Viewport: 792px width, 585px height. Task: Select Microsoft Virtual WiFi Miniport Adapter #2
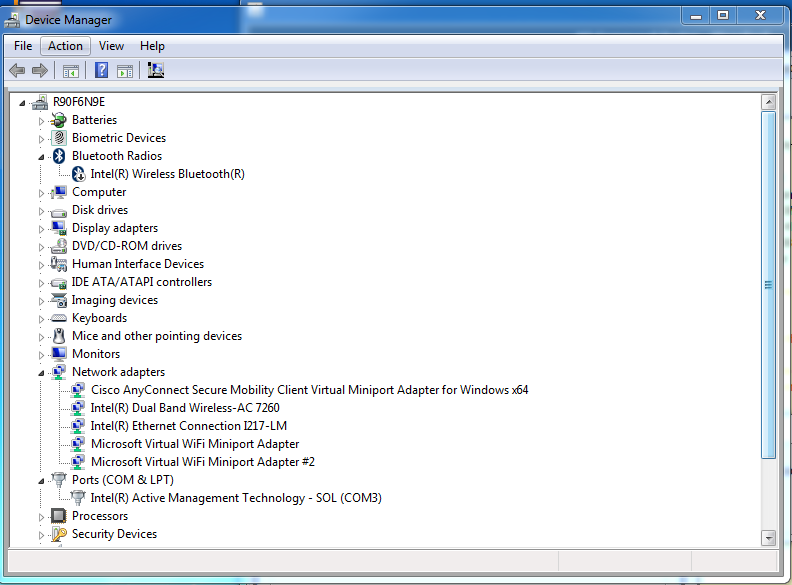point(203,462)
